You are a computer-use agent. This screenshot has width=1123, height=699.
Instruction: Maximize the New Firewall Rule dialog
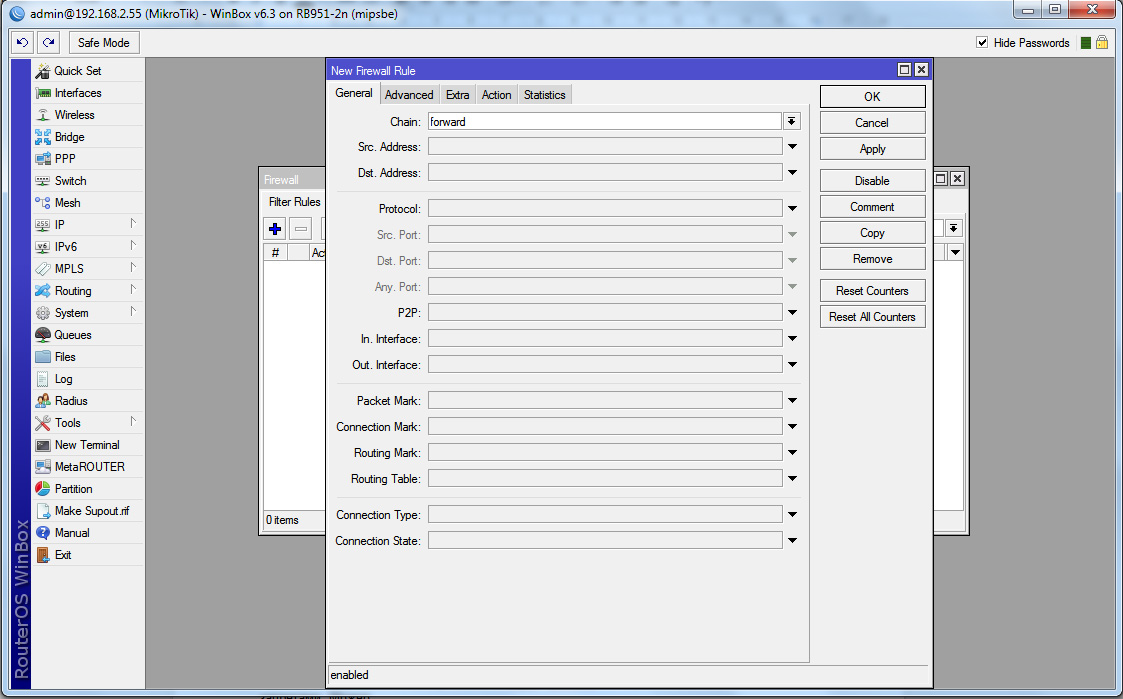(x=905, y=69)
